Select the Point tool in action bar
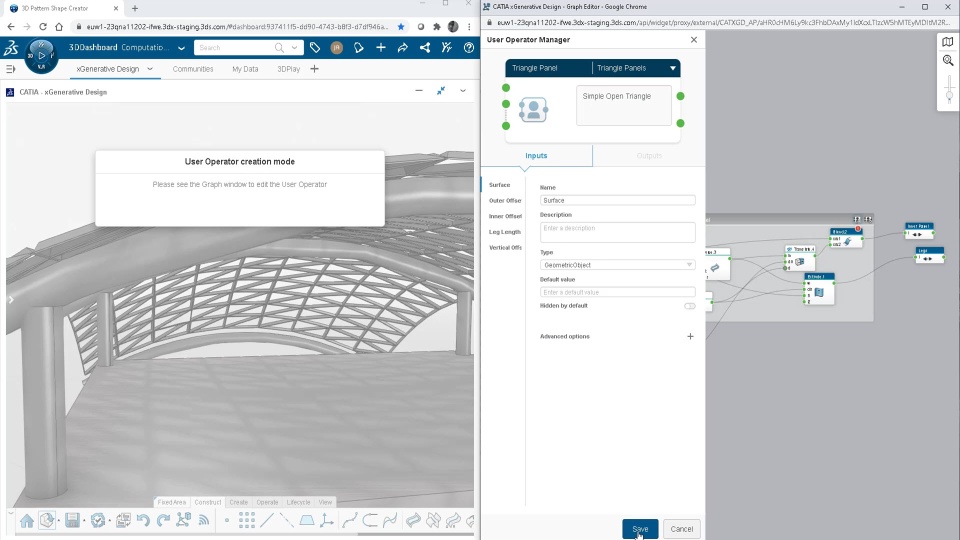The width and height of the screenshot is (960, 540). [x=227, y=520]
